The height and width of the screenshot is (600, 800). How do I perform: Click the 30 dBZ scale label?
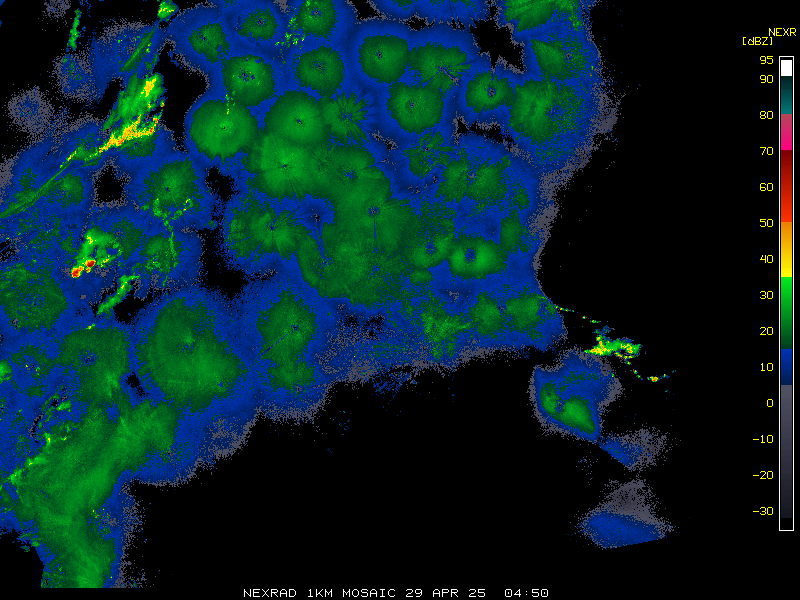766,295
